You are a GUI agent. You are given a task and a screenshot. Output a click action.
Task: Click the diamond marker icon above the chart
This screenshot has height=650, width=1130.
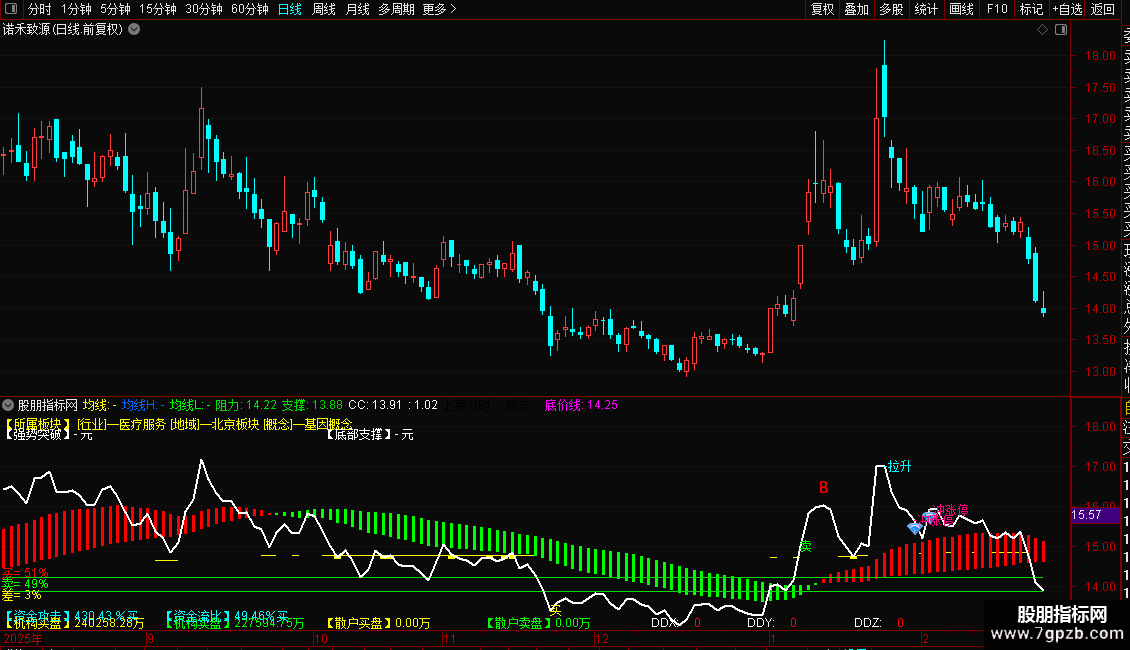click(x=1042, y=30)
